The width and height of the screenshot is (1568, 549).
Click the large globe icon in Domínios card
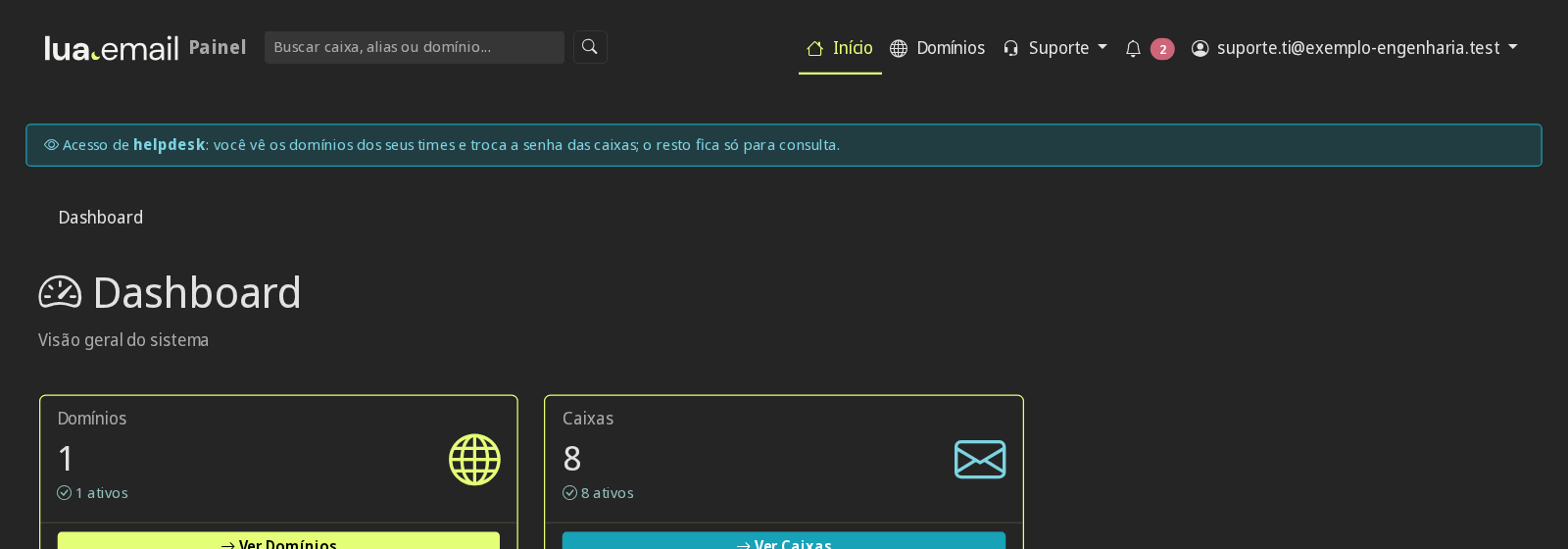coord(474,460)
